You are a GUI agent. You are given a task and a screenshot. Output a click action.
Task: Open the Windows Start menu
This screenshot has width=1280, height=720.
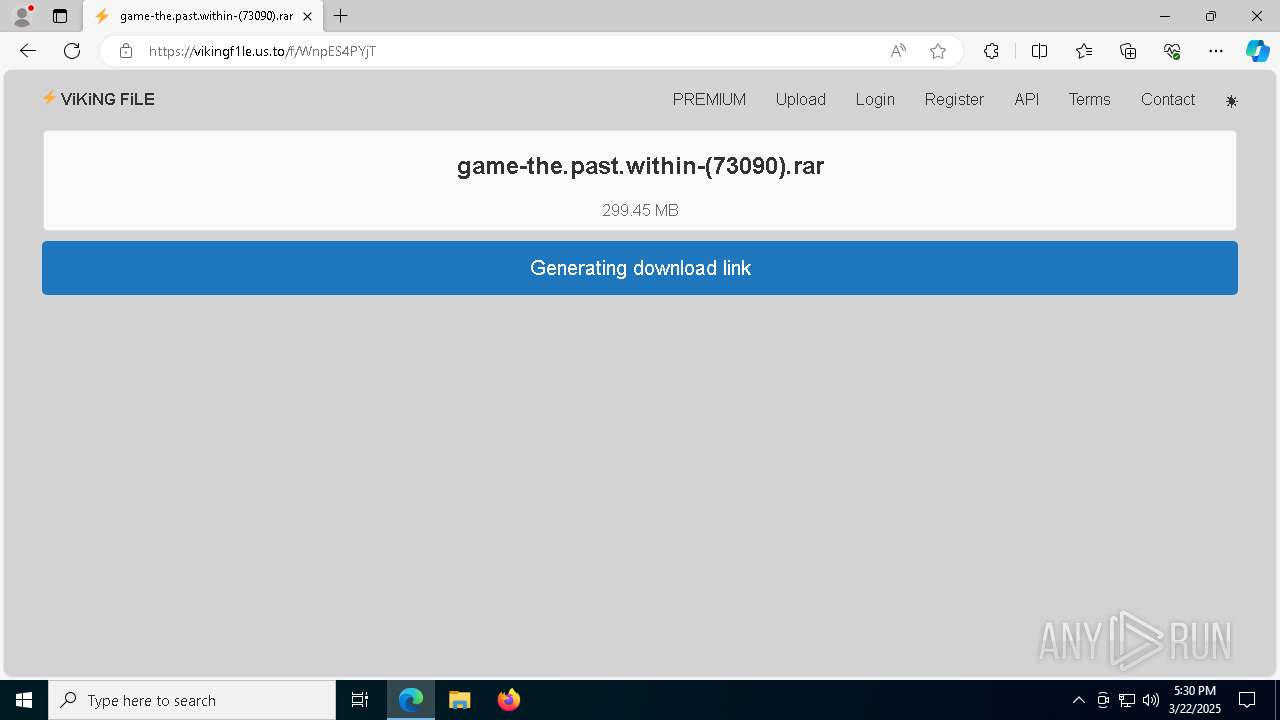(24, 700)
